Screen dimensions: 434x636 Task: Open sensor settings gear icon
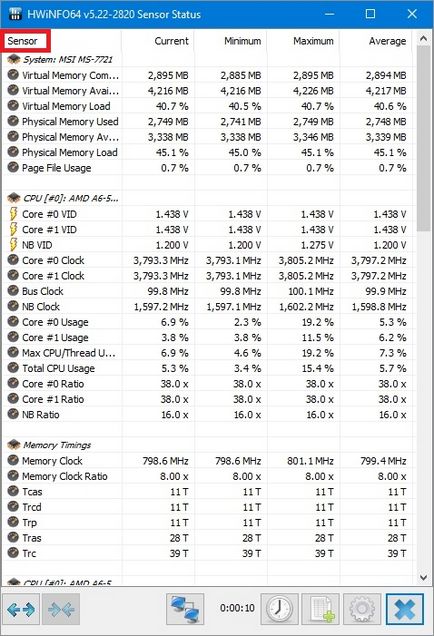362,609
